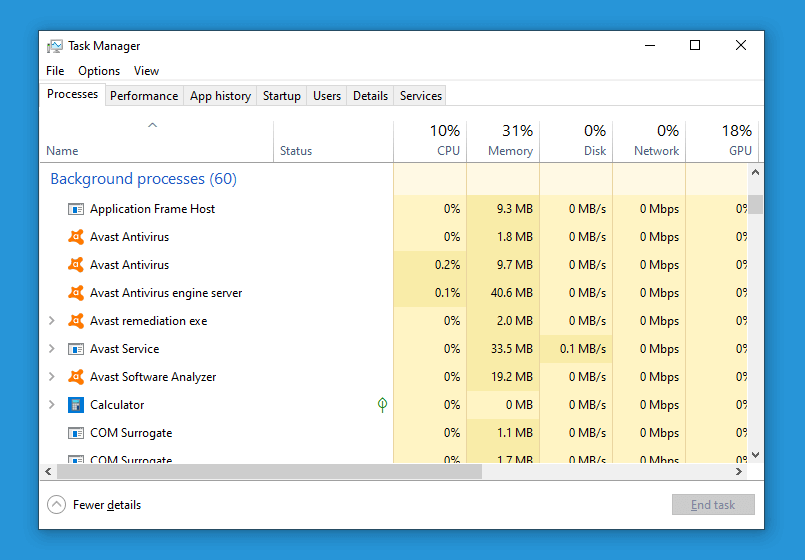Sort by the Memory column header
Screen dimensions: 805x560
click(x=503, y=142)
